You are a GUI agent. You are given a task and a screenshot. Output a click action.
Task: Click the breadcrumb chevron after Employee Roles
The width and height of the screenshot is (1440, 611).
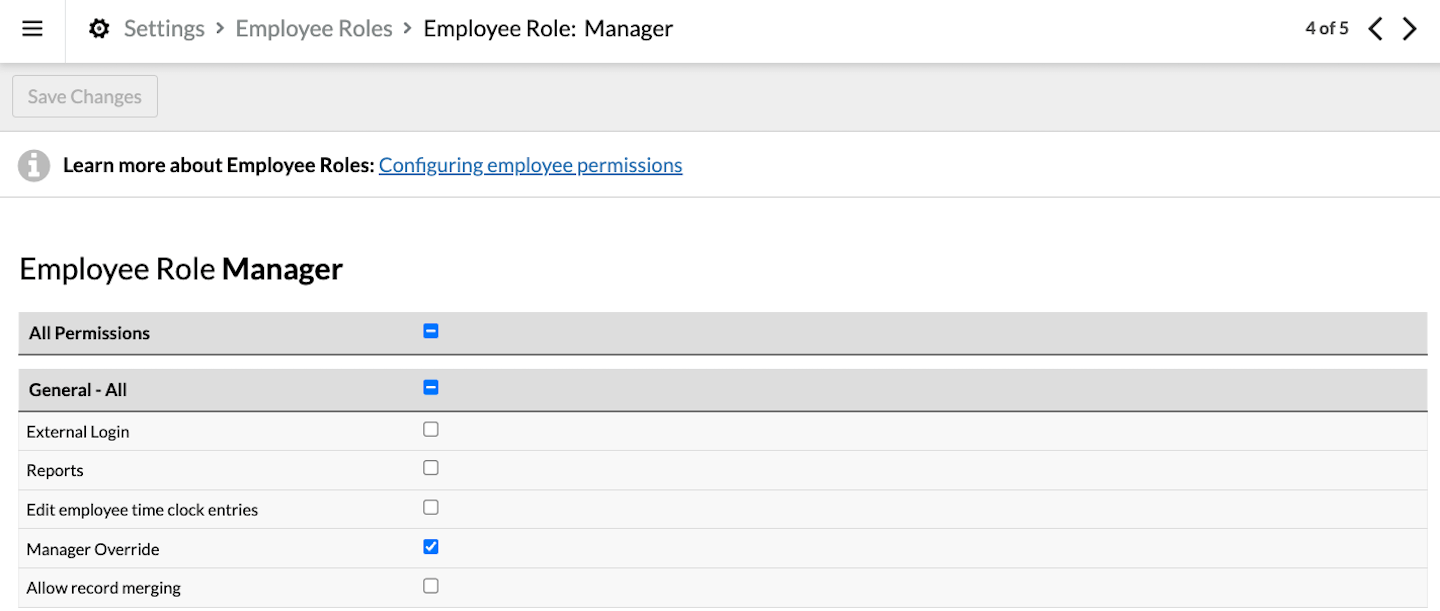pyautogui.click(x=406, y=28)
